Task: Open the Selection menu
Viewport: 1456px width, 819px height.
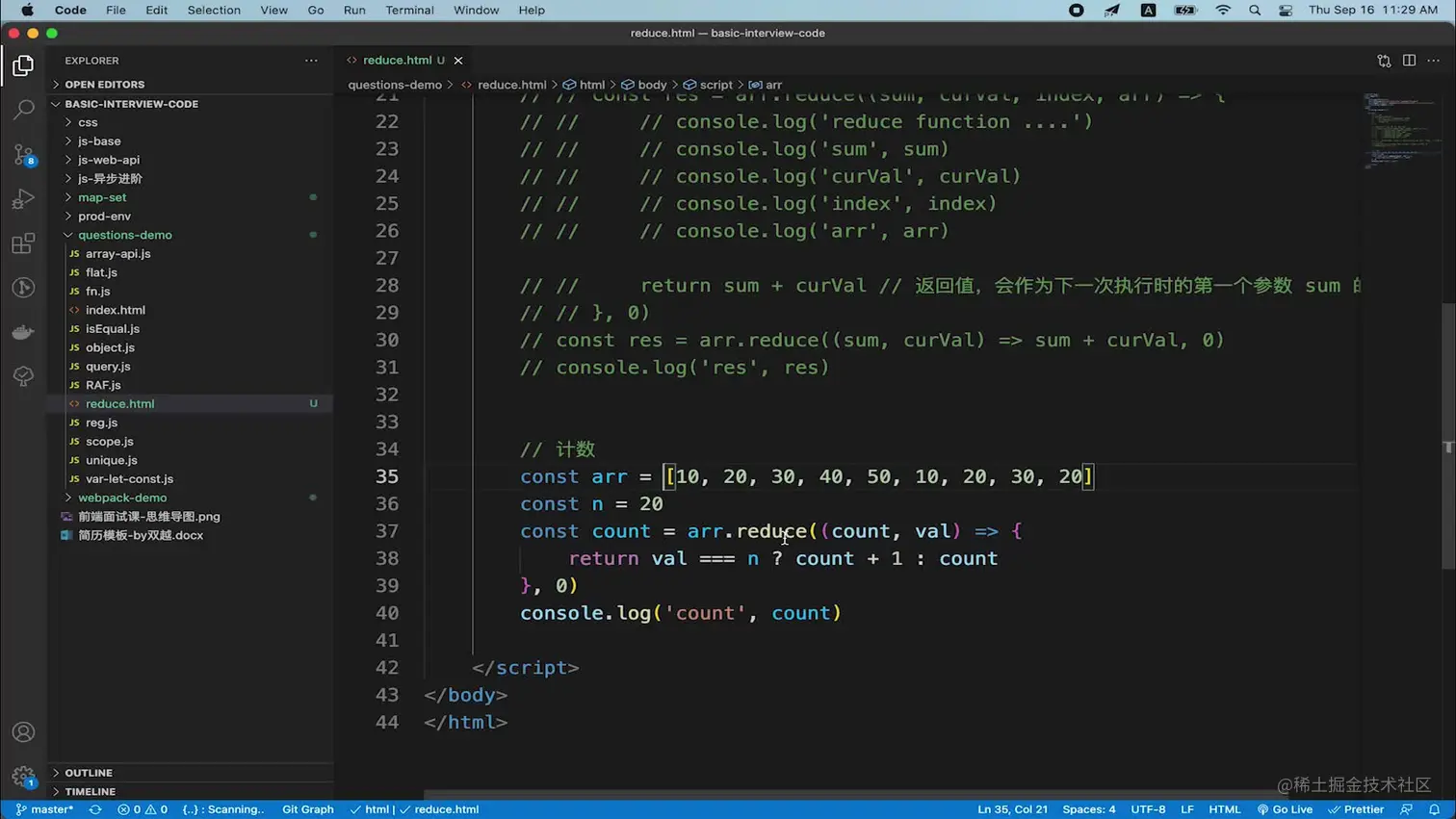Action: pyautogui.click(x=214, y=10)
